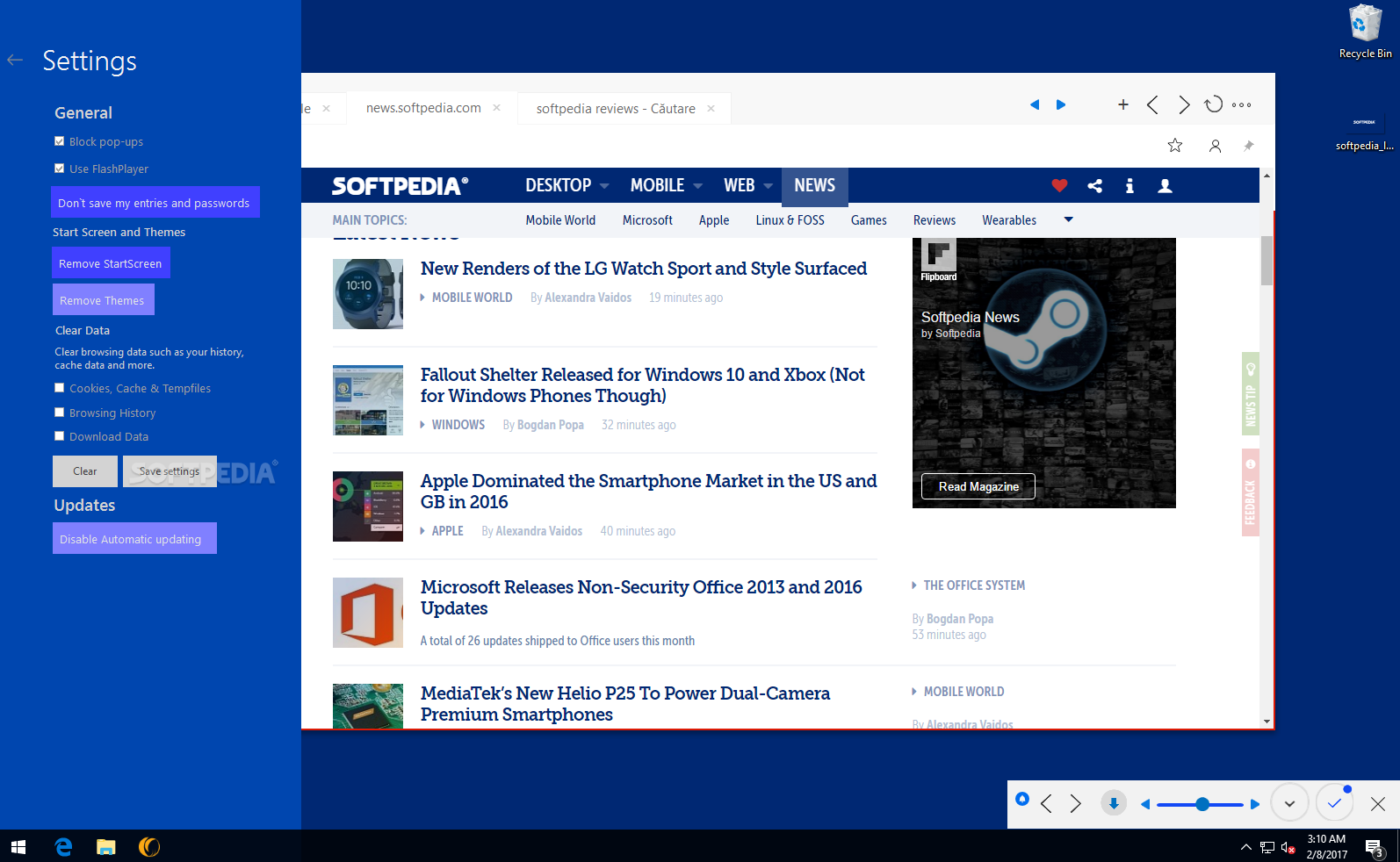Open user account icon below toolbar
This screenshot has height=862, width=1400.
tap(1216, 146)
